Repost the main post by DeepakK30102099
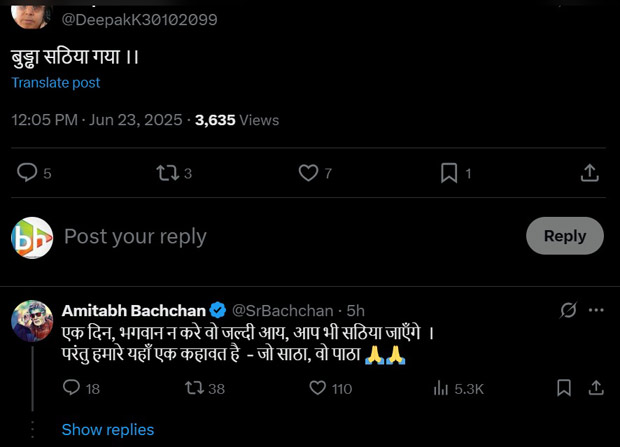Screen dimensions: 620x447 click(167, 173)
